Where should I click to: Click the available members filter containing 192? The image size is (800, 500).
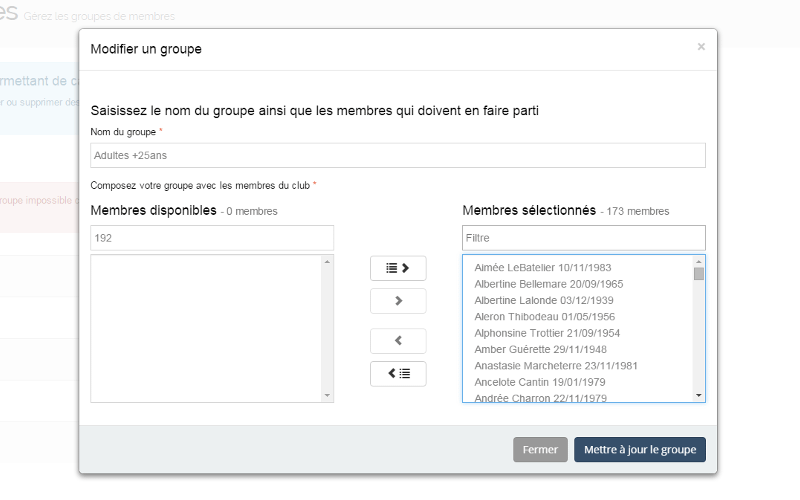tap(212, 238)
